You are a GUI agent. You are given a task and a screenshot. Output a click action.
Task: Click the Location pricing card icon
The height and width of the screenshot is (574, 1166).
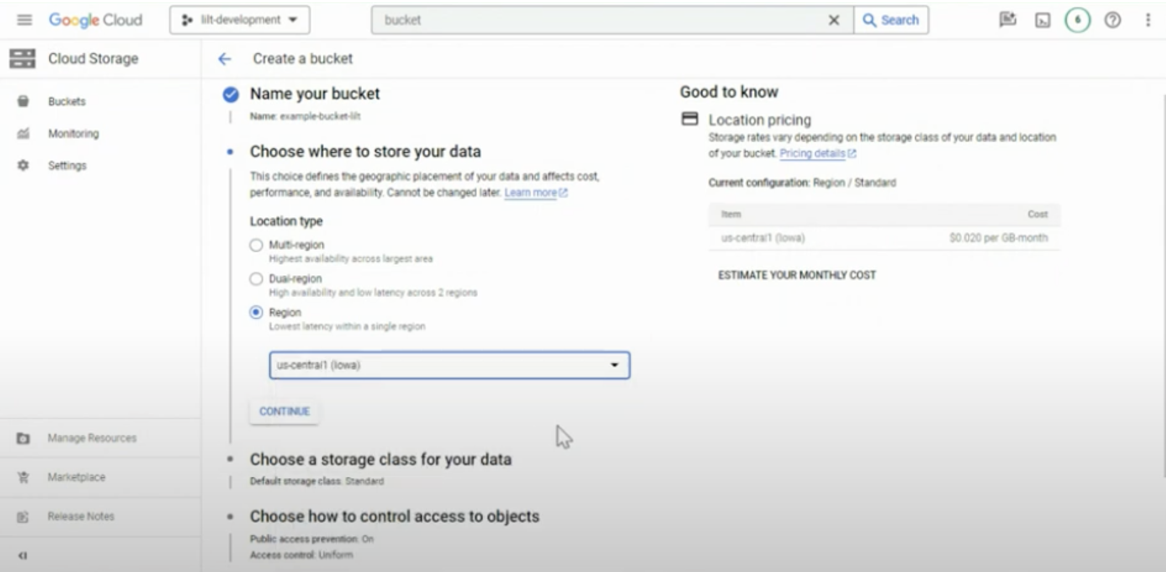point(690,119)
